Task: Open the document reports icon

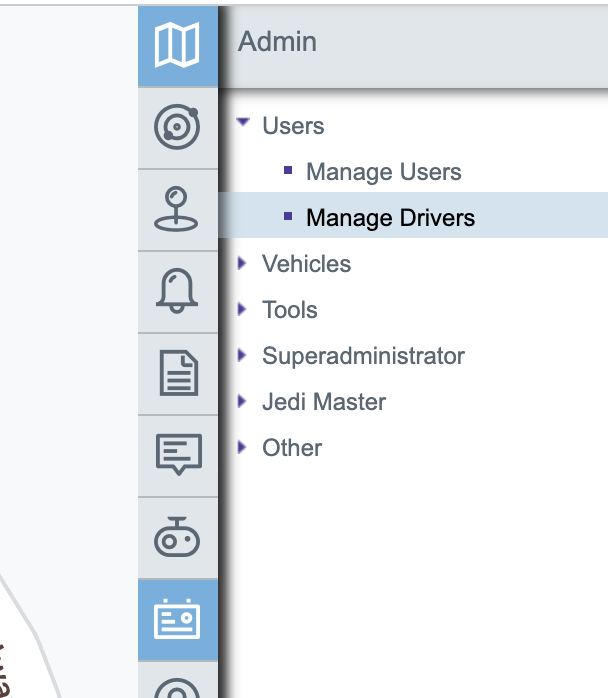Action: click(x=177, y=373)
